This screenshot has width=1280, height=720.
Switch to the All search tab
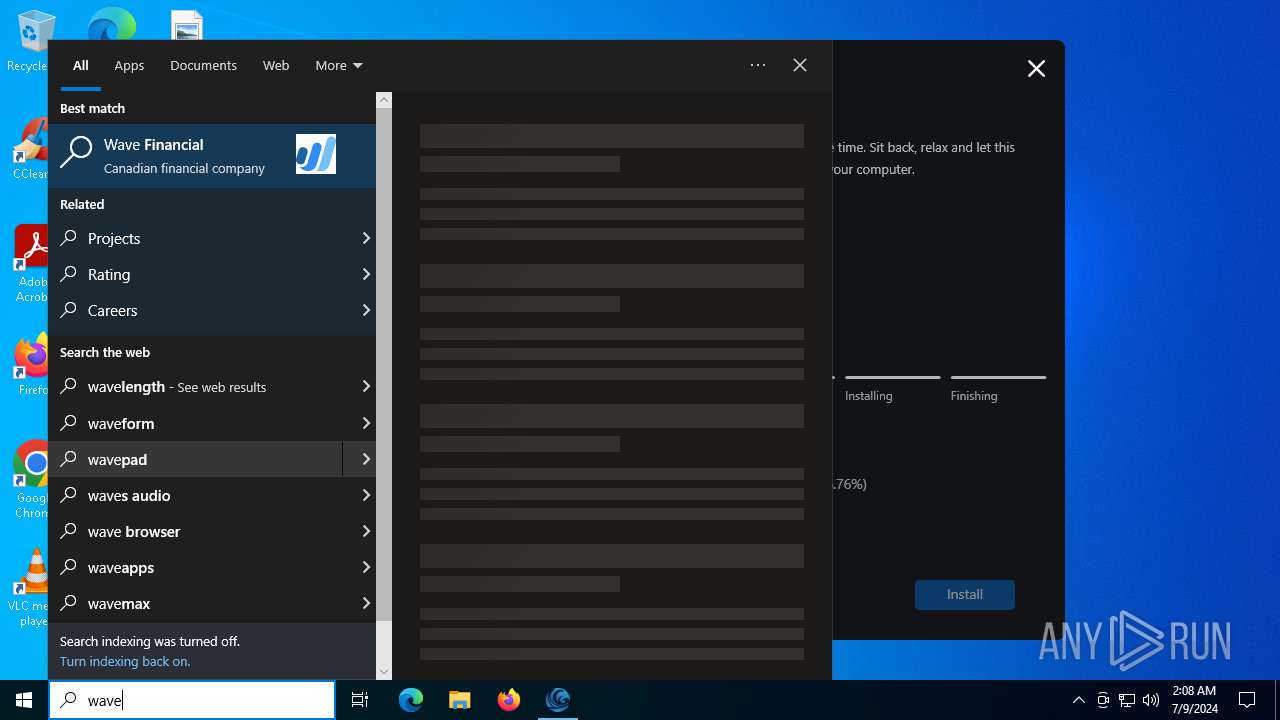pyautogui.click(x=81, y=65)
